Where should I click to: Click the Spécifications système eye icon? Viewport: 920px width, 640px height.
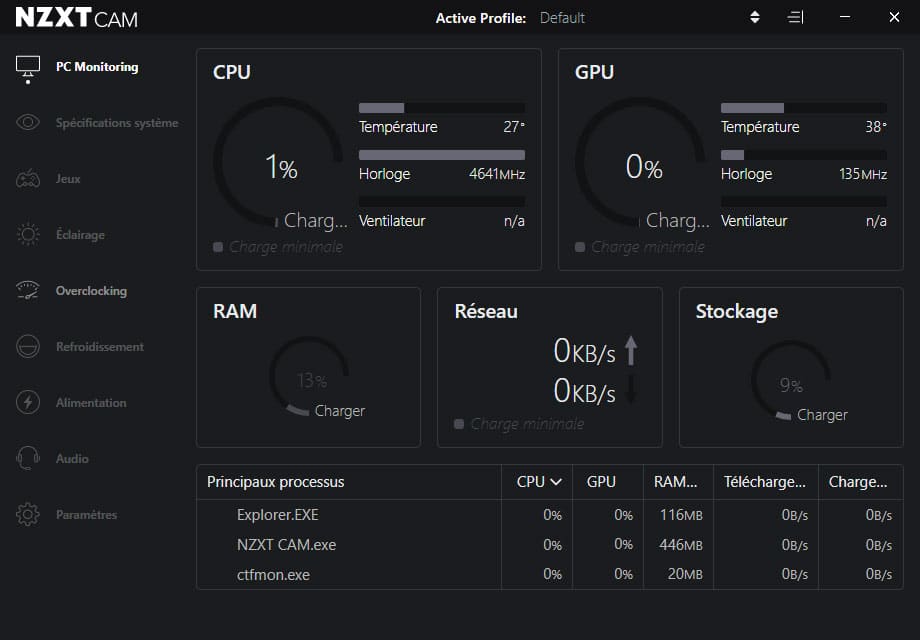[28, 122]
